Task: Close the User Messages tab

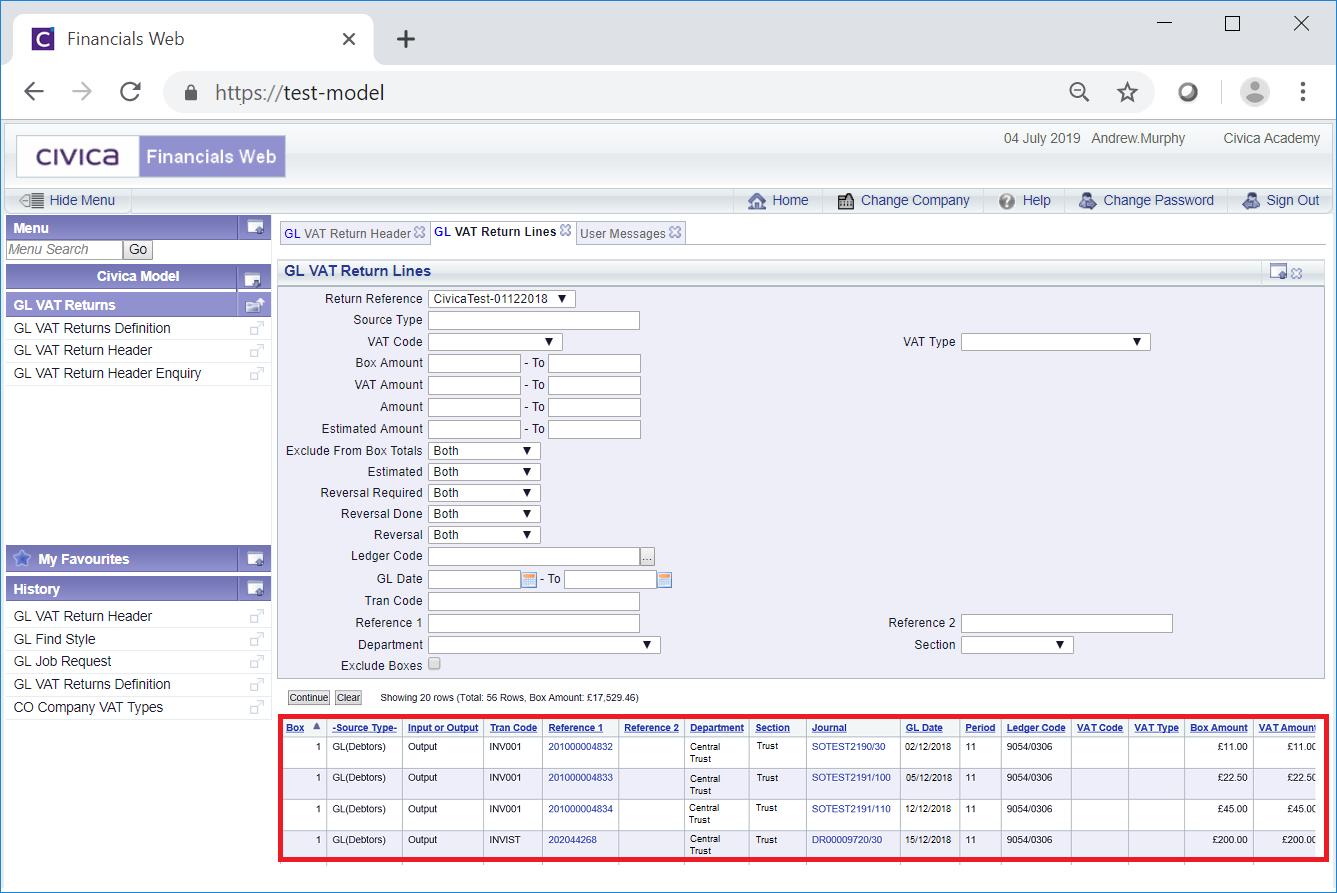Action: [675, 232]
